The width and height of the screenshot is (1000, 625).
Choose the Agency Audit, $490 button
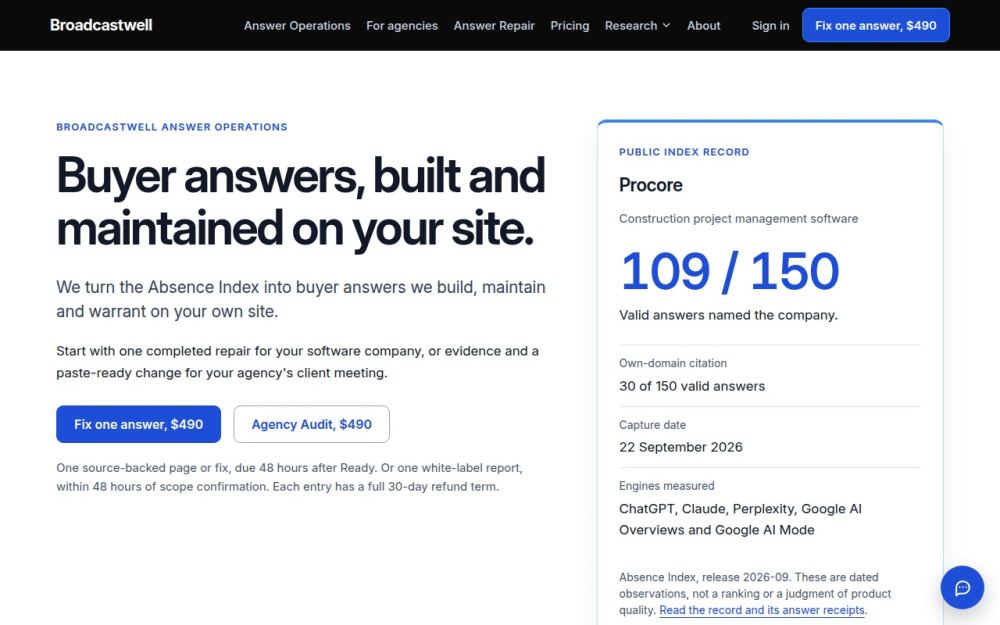tap(311, 424)
